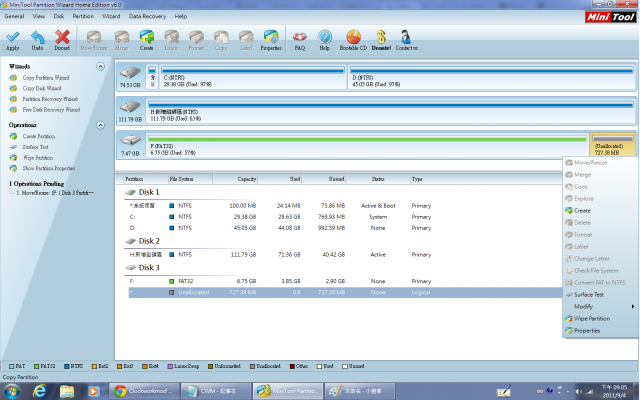The width and height of the screenshot is (640, 400).
Task: Launch Copy Disk Wizard link
Action: [x=42, y=88]
